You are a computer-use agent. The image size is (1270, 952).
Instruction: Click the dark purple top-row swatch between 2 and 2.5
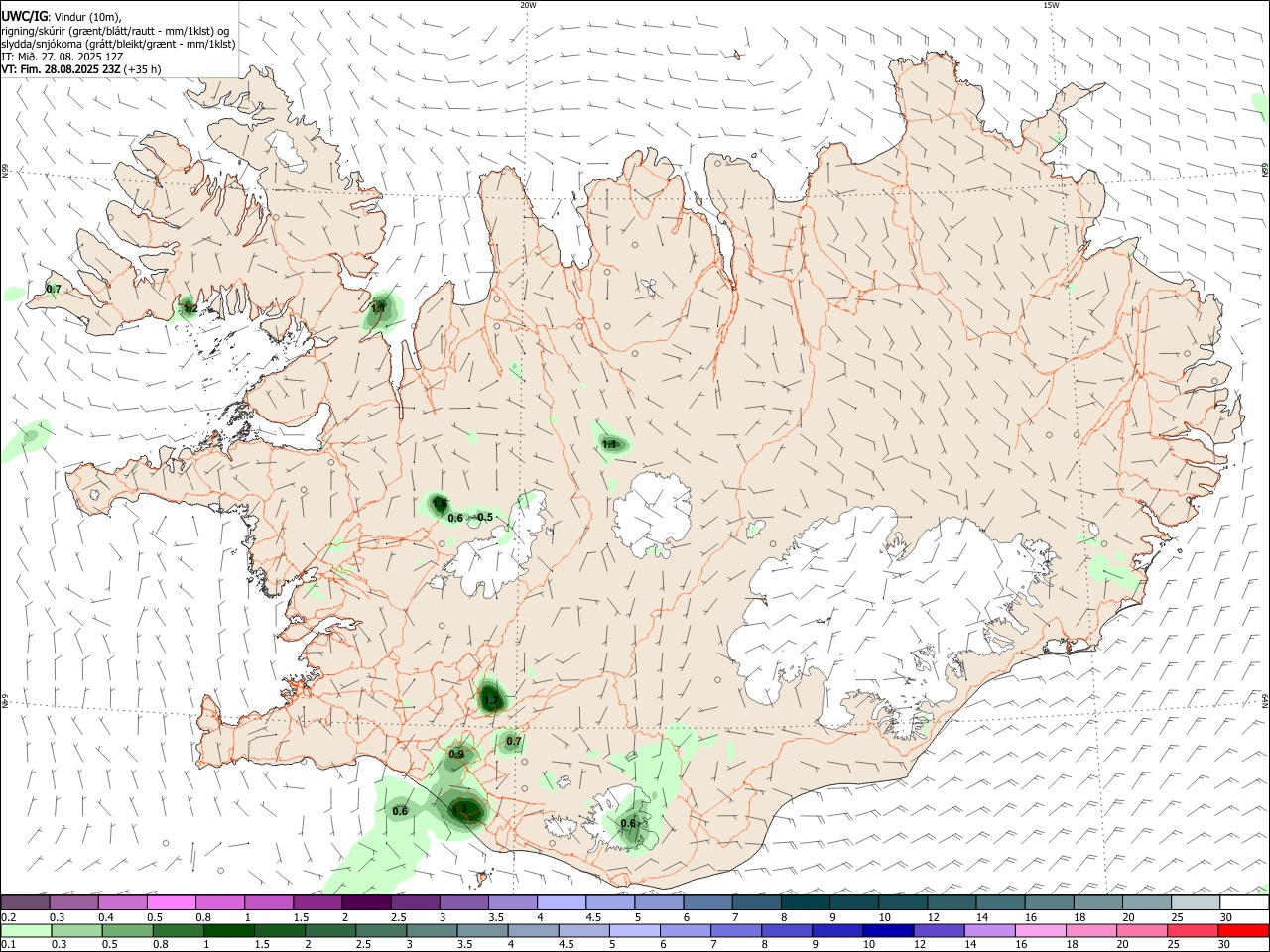pos(366,903)
